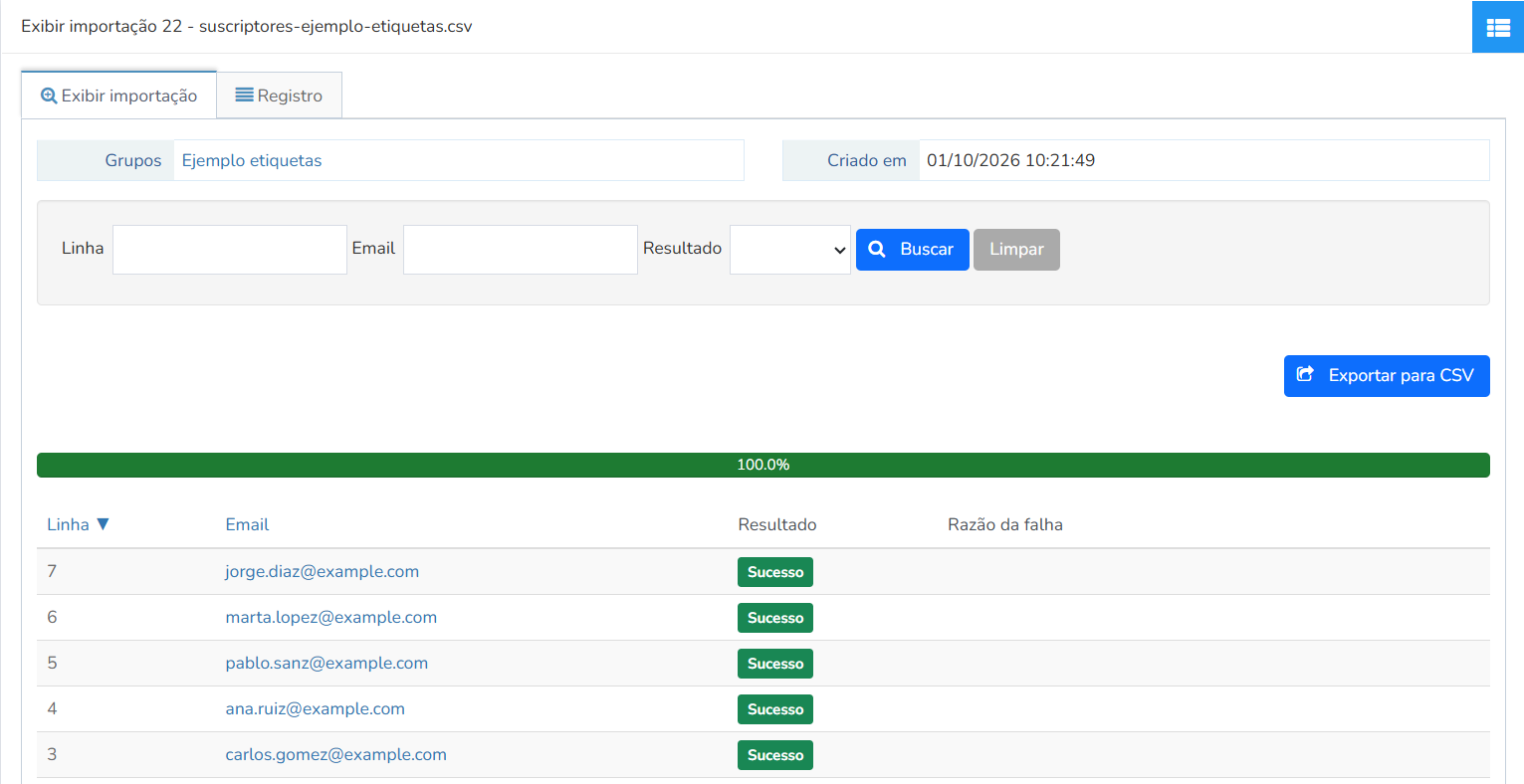
Task: Click the Sucesso badge for marta.lopez
Action: [x=775, y=618]
